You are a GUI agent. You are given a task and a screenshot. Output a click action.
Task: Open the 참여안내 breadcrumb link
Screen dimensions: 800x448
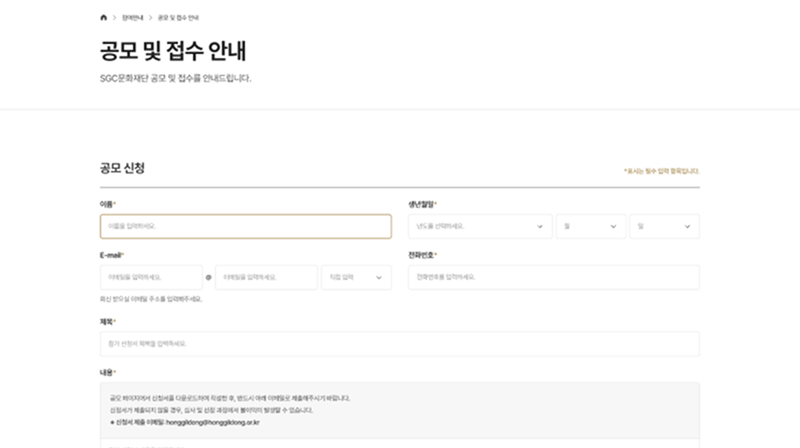pos(131,18)
